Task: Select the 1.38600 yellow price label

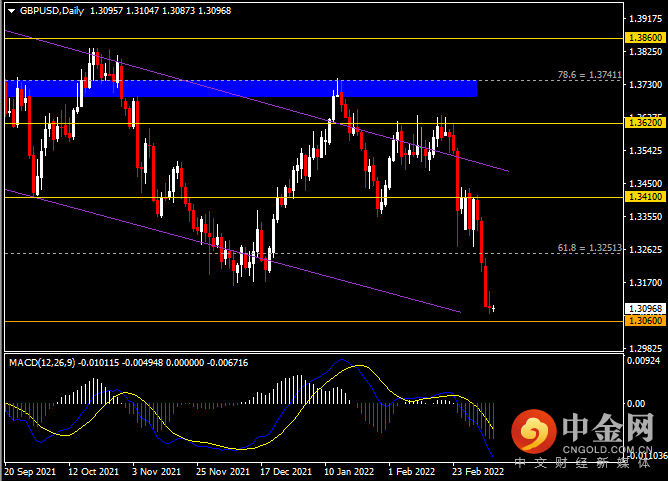Action: coord(645,37)
